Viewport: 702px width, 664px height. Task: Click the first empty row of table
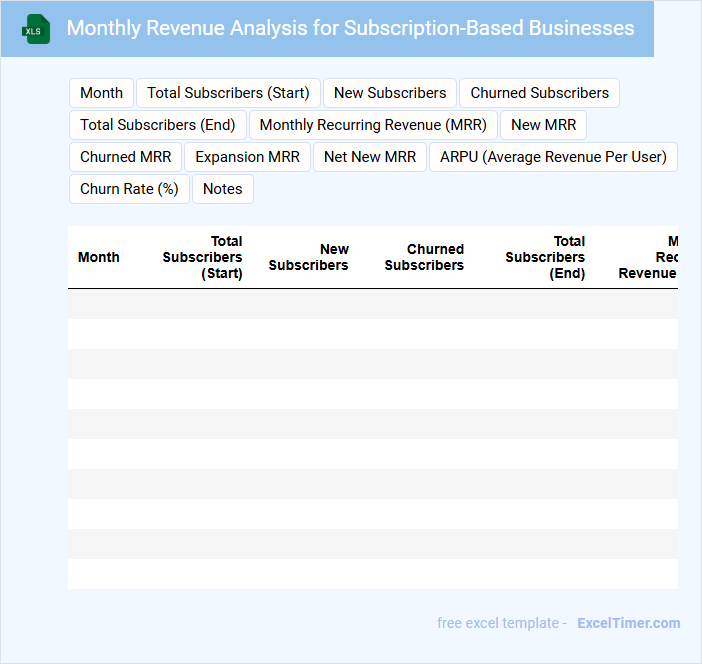tap(372, 304)
